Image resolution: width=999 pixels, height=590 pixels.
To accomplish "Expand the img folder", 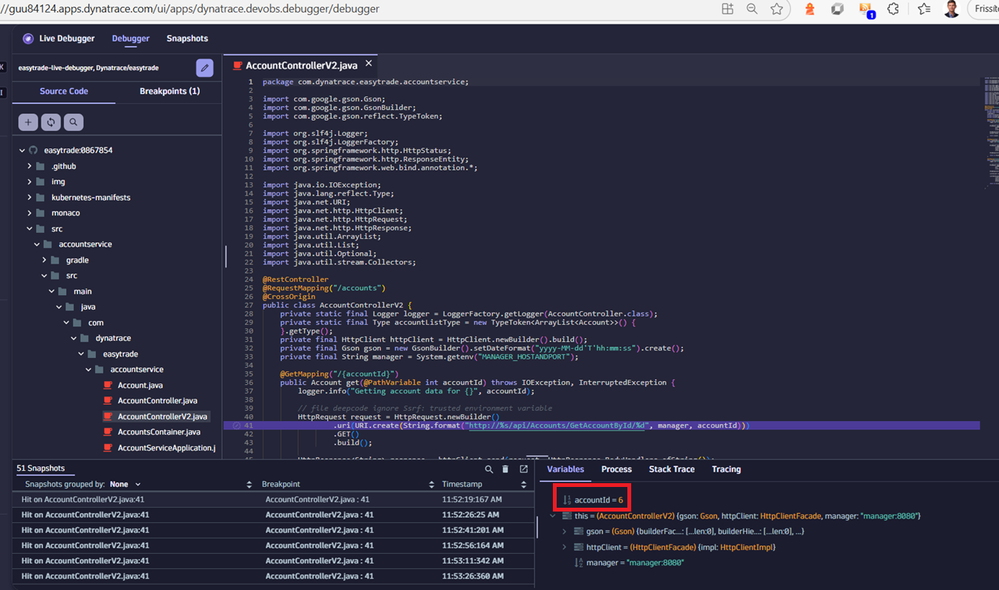I will [x=29, y=182].
